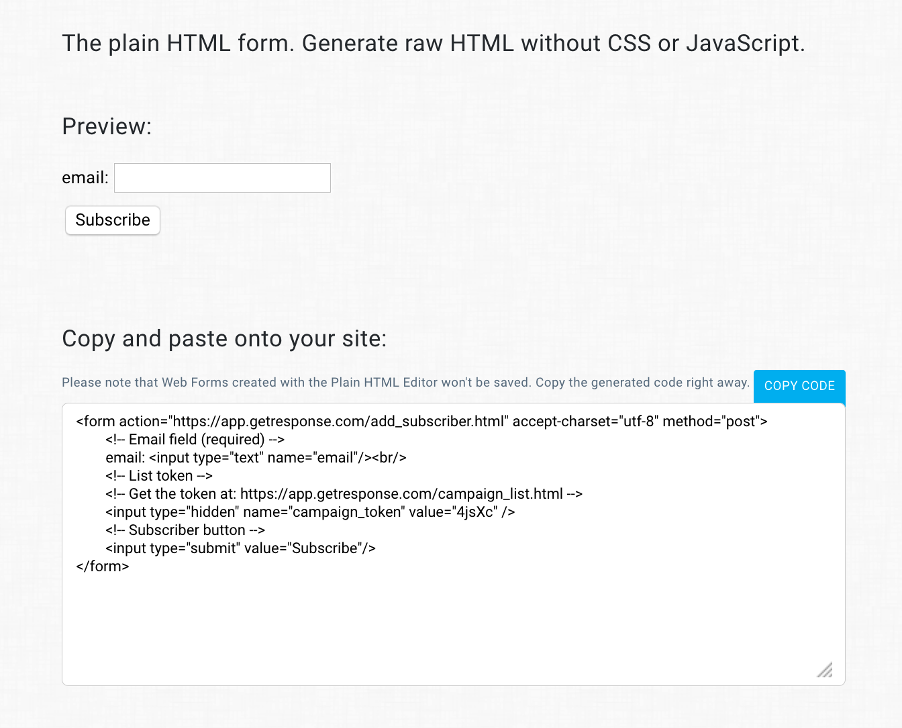Click the plain HTML form description heading
This screenshot has width=902, height=728.
[x=433, y=43]
